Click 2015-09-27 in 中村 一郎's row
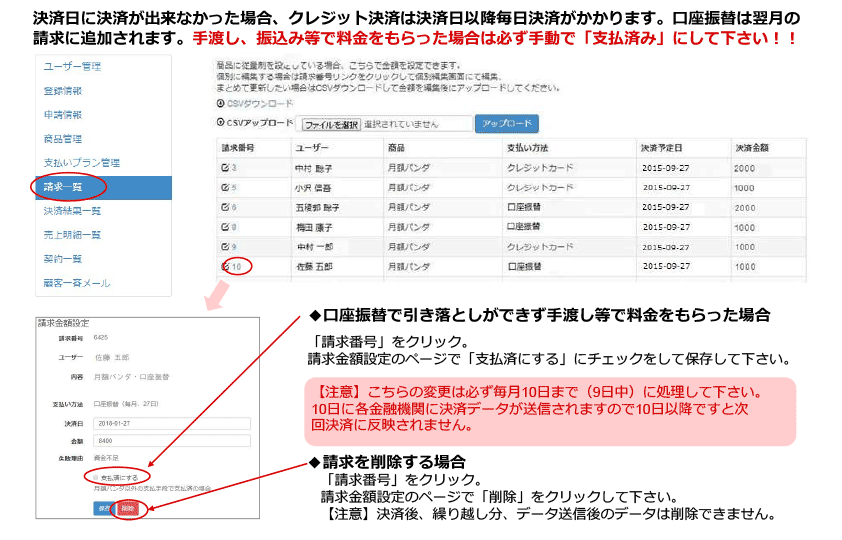842x540 pixels. pyautogui.click(x=666, y=247)
